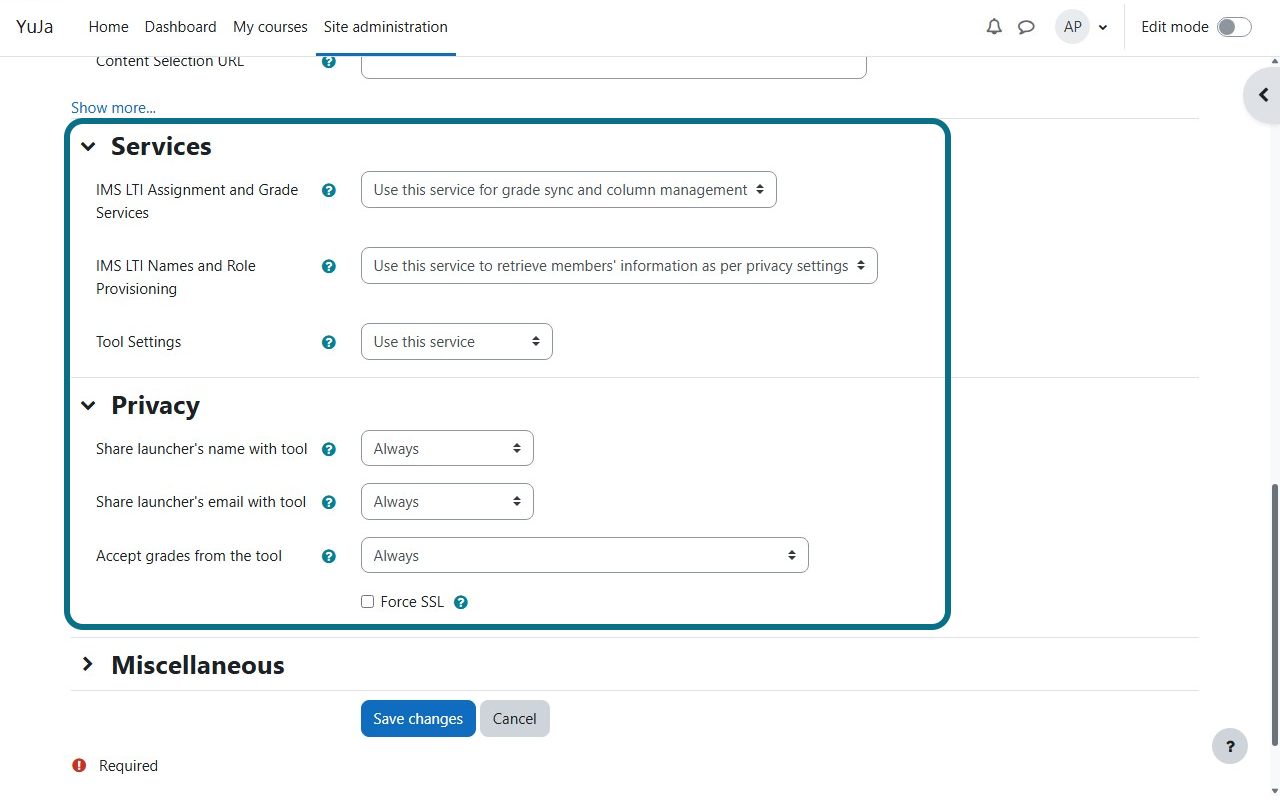The image size is (1280, 800).
Task: Click help icon for Accept grades from the tool
Action: [x=328, y=556]
